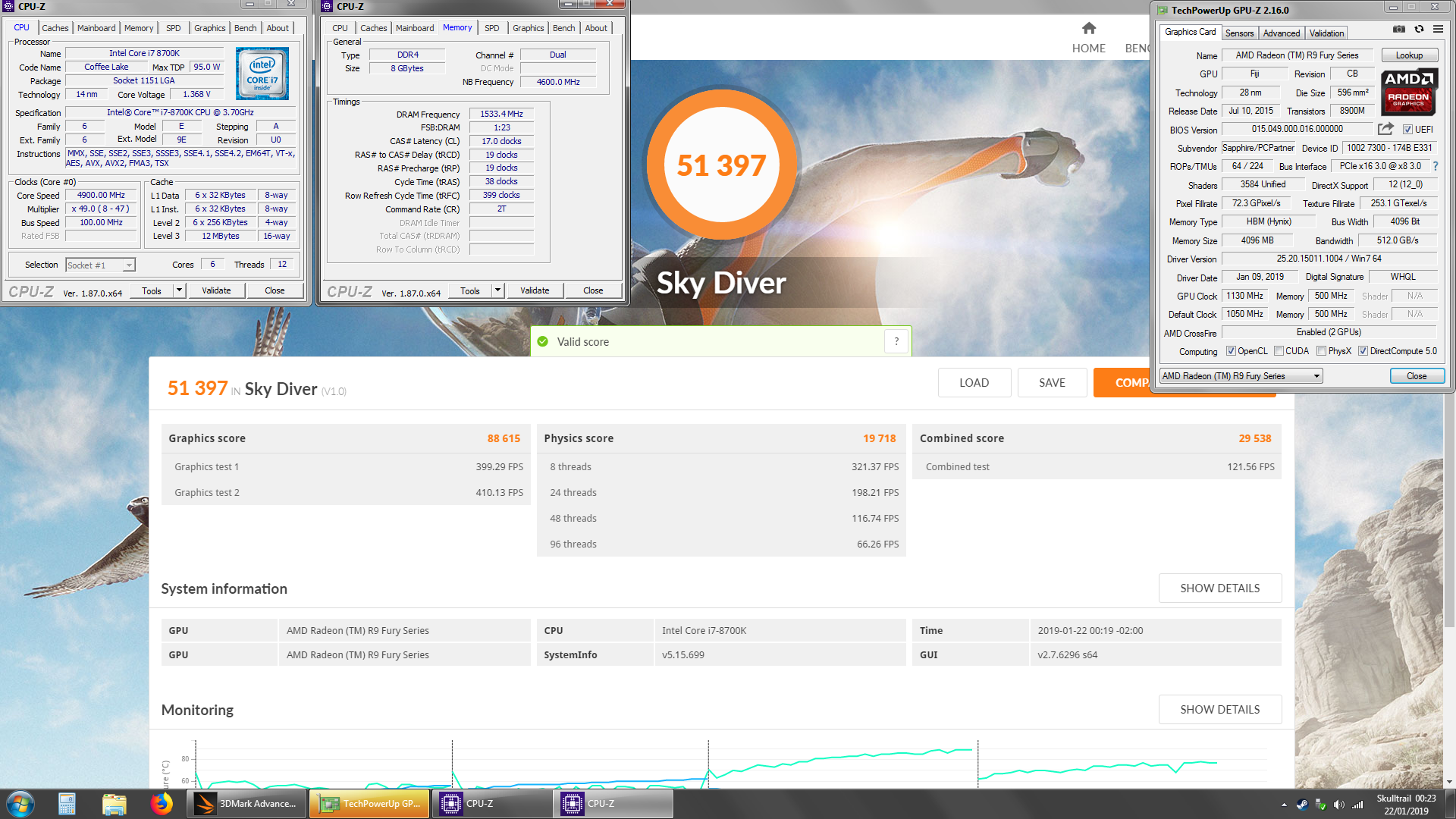The image size is (1456, 819).
Task: Click the Lookup button in GPU-Z
Action: (x=1409, y=55)
